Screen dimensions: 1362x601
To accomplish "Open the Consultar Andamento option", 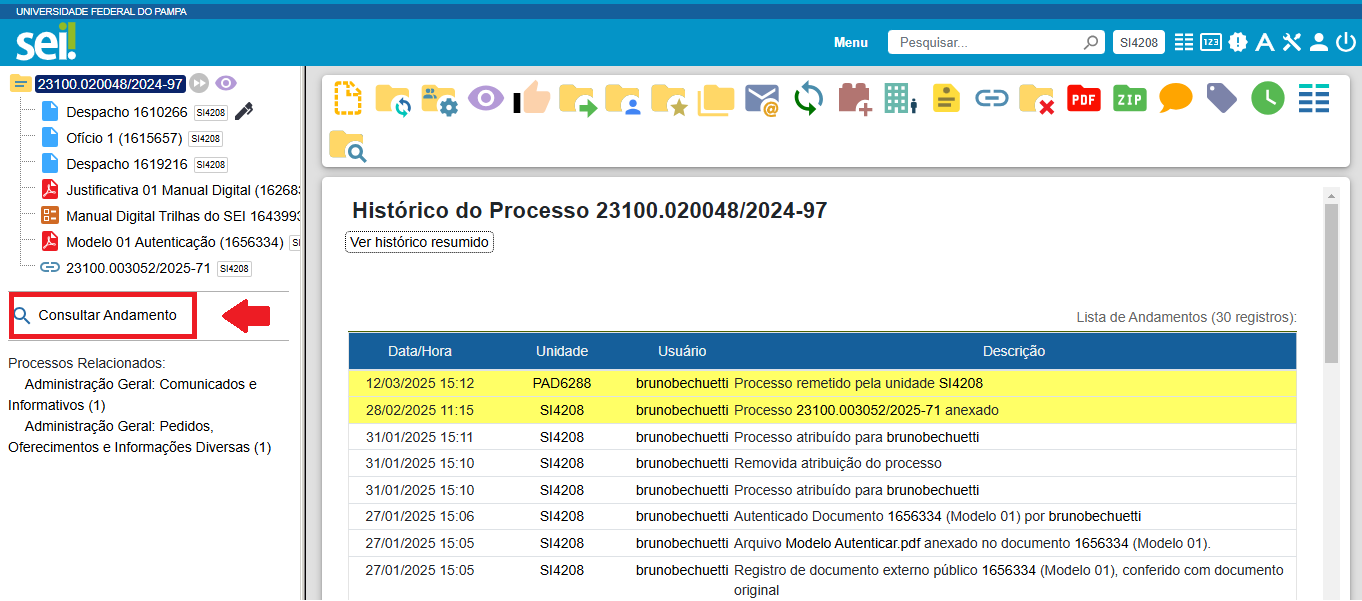I will (107, 315).
